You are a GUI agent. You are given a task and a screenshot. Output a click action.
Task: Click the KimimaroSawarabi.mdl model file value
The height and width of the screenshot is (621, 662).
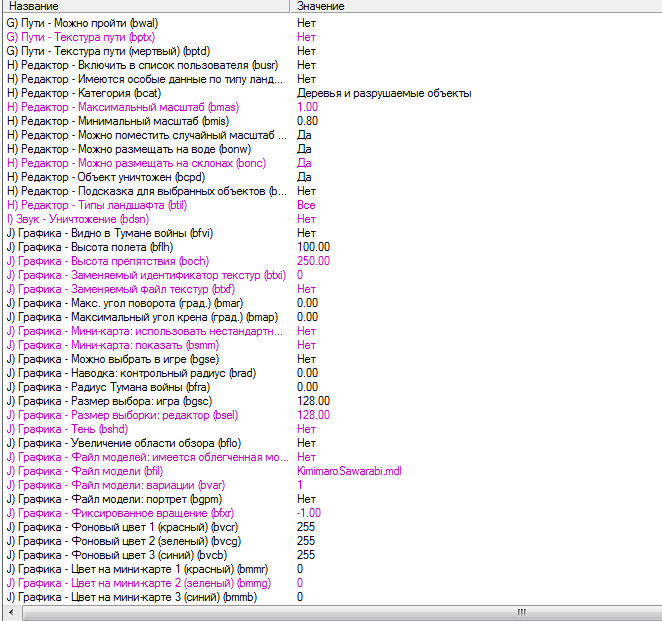click(349, 471)
